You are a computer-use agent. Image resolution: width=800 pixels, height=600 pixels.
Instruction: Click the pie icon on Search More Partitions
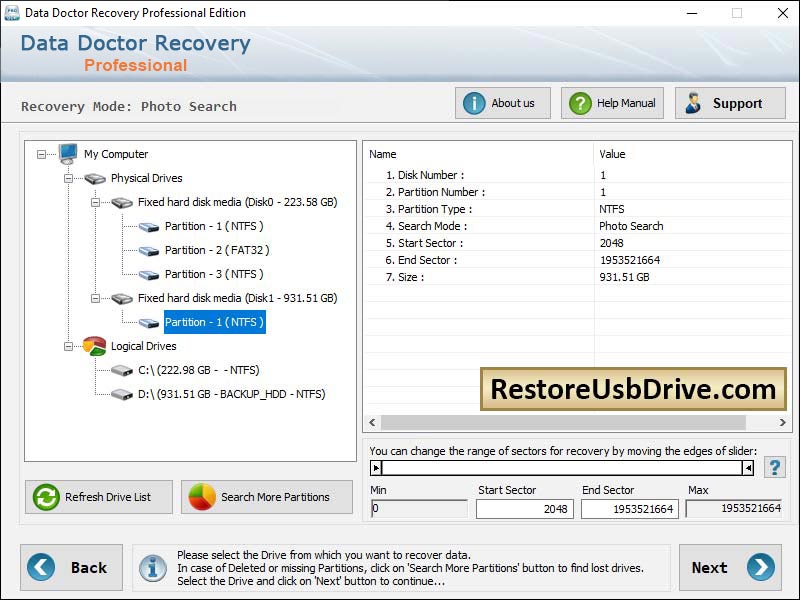[x=199, y=497]
